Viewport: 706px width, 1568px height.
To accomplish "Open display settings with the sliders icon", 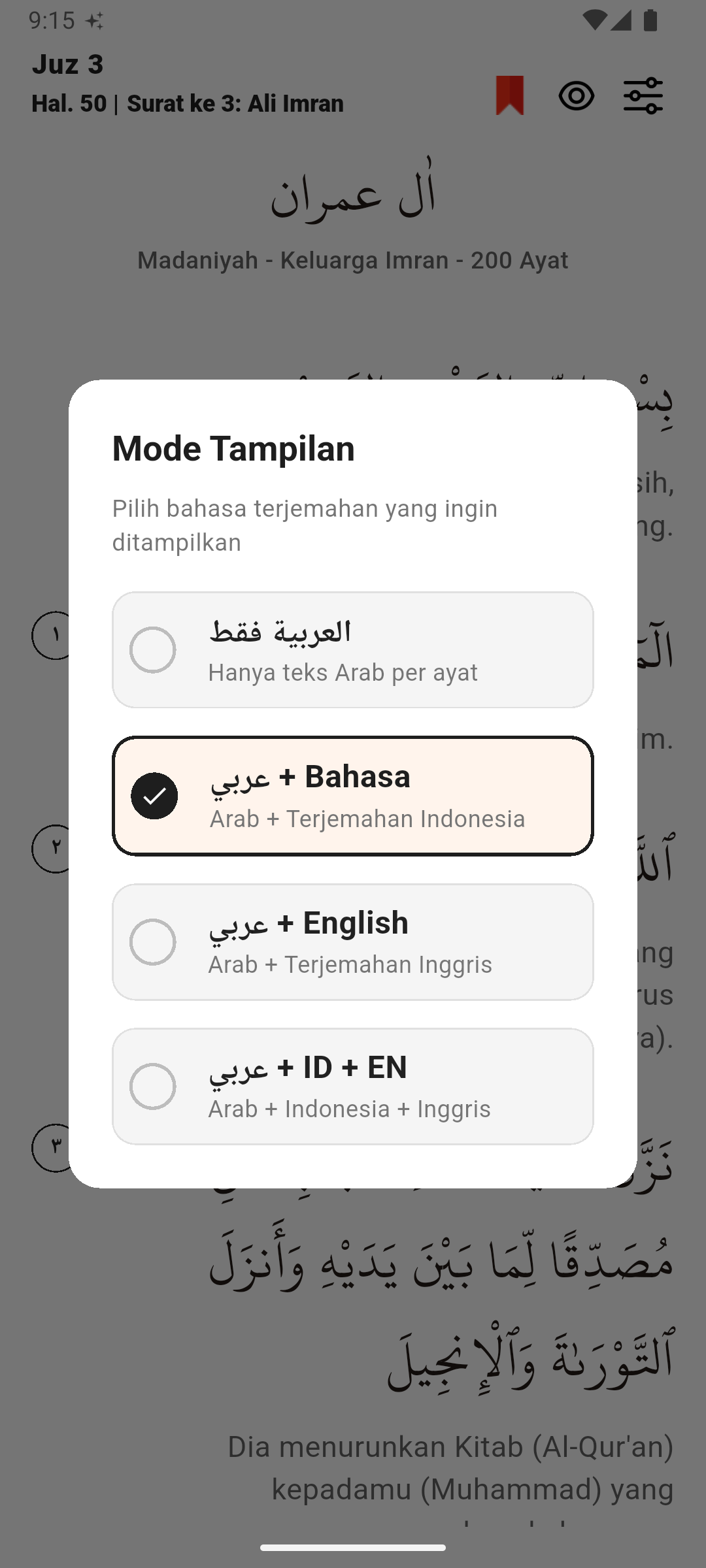I will pos(644,97).
